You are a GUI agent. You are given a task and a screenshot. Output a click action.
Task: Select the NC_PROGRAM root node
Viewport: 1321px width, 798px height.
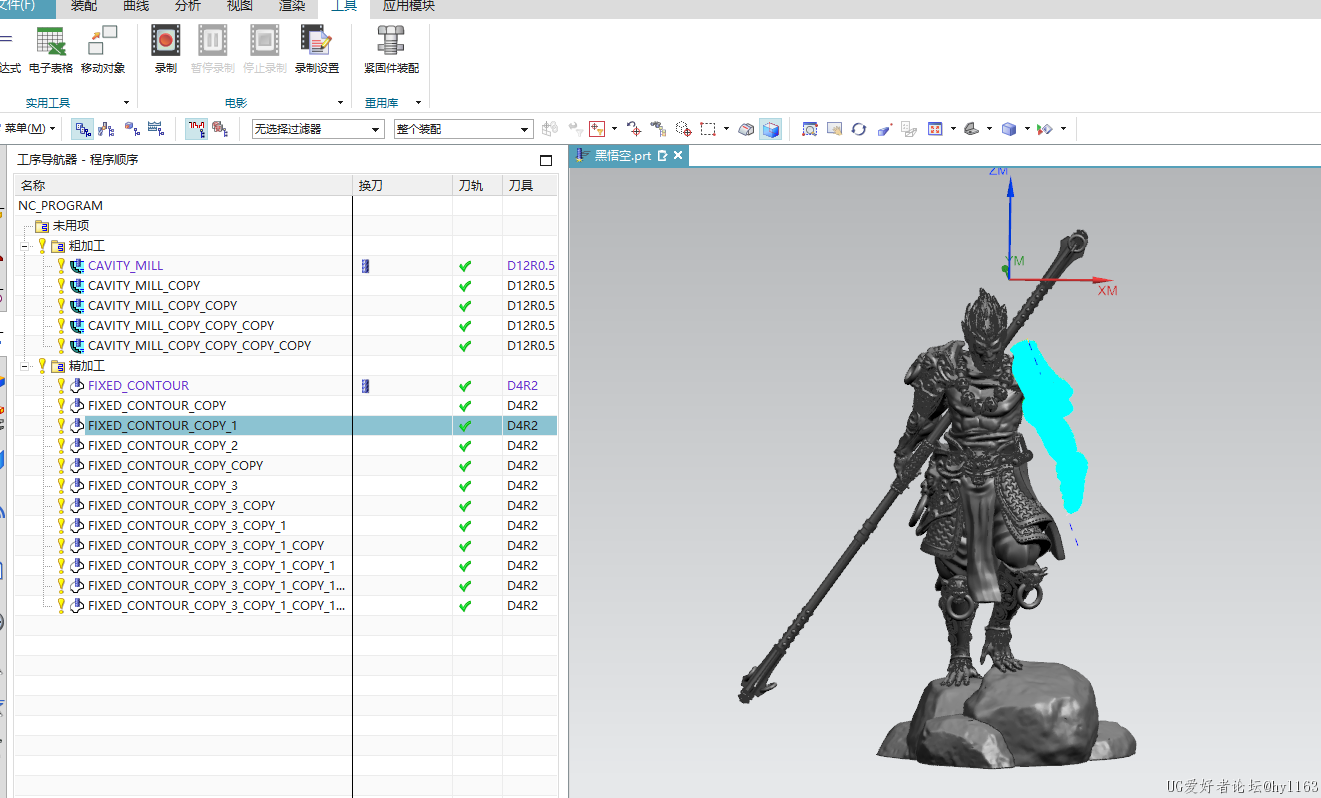[60, 206]
